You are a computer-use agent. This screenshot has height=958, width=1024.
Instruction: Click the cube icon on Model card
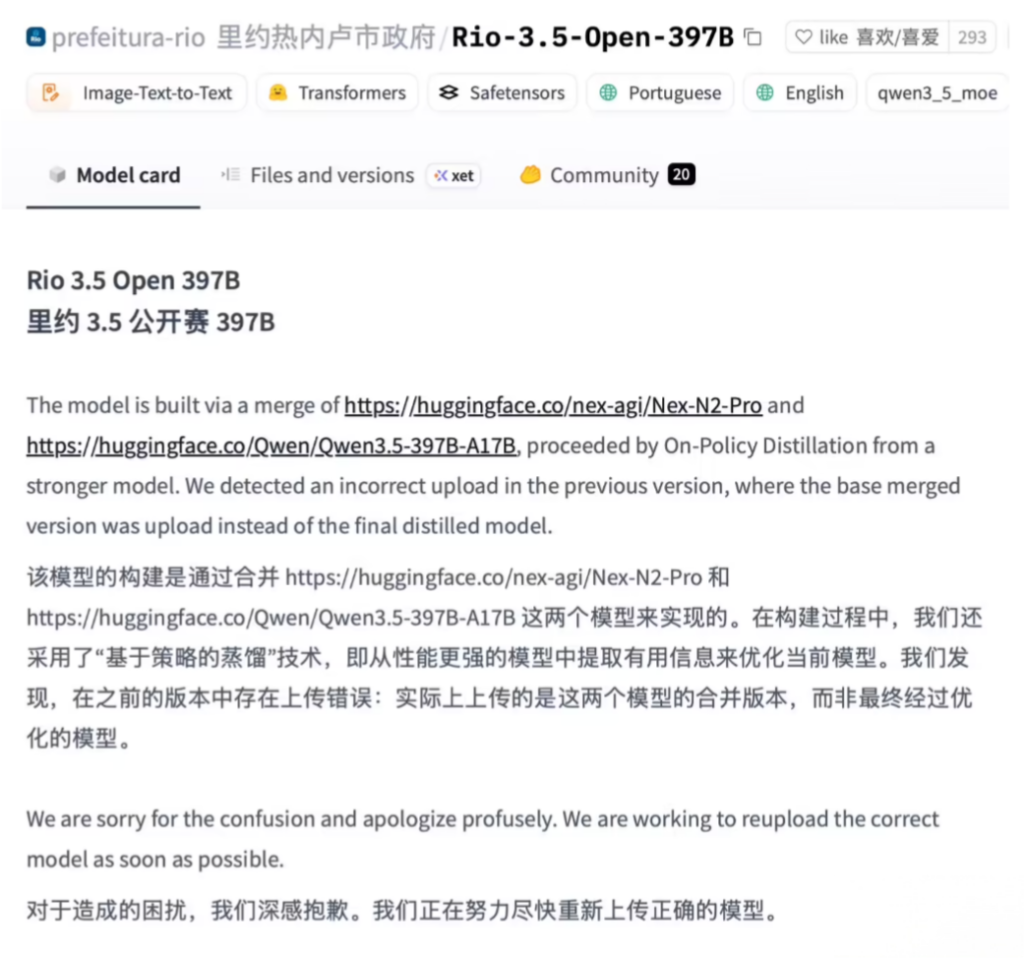(x=57, y=174)
